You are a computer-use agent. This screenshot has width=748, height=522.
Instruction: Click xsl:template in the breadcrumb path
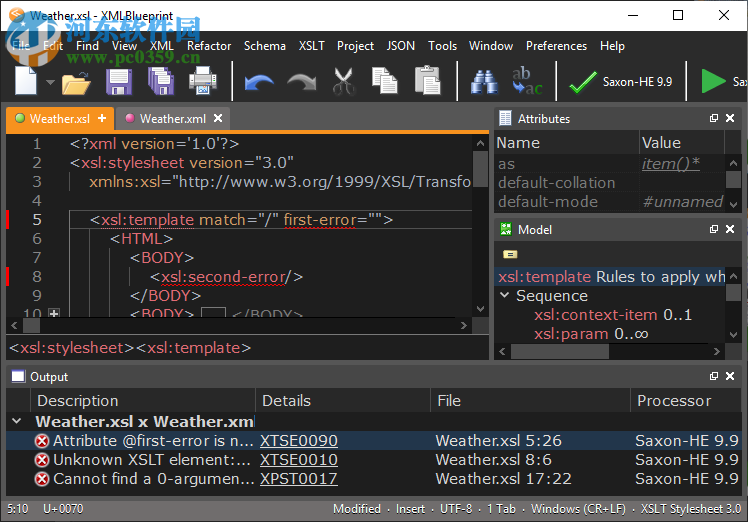click(193, 348)
